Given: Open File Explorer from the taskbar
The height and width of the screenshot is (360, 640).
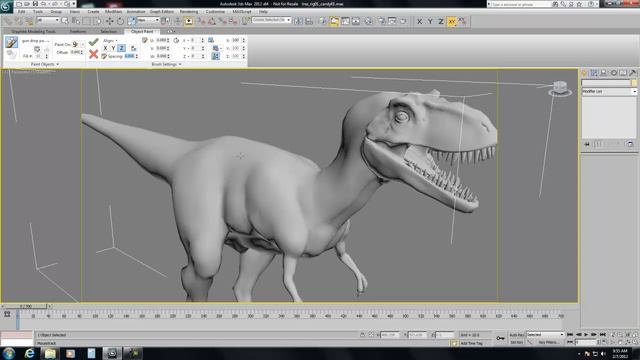Looking at the screenshot, I should point(50,353).
